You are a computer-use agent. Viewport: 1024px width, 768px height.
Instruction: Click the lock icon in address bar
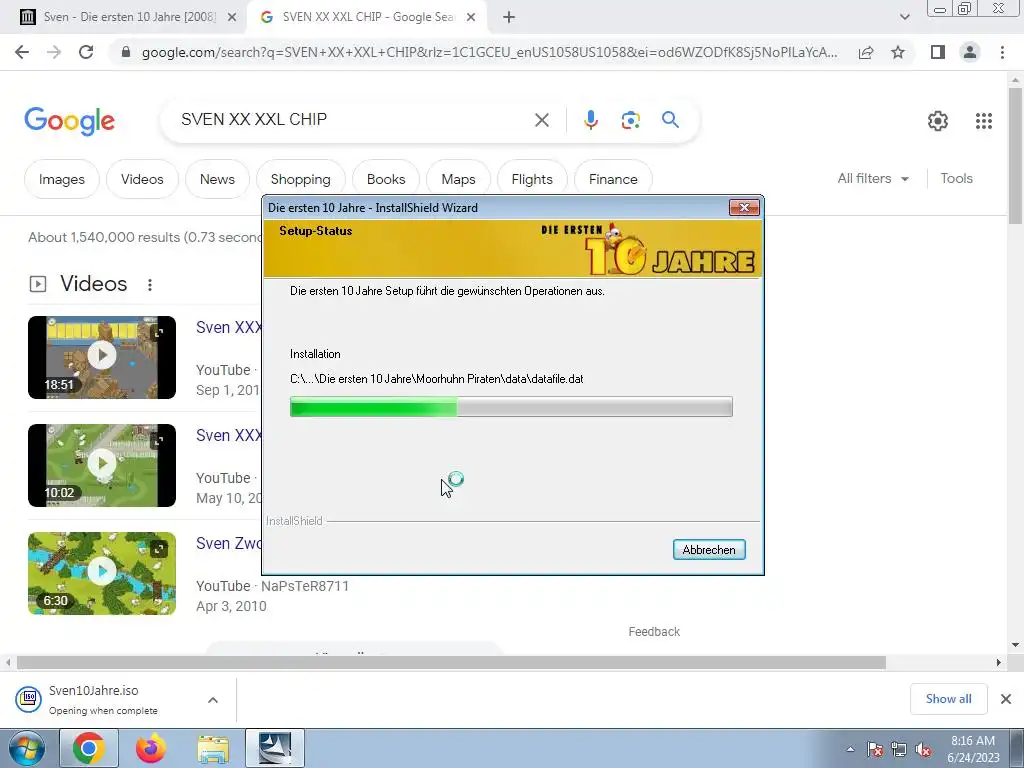tap(126, 52)
